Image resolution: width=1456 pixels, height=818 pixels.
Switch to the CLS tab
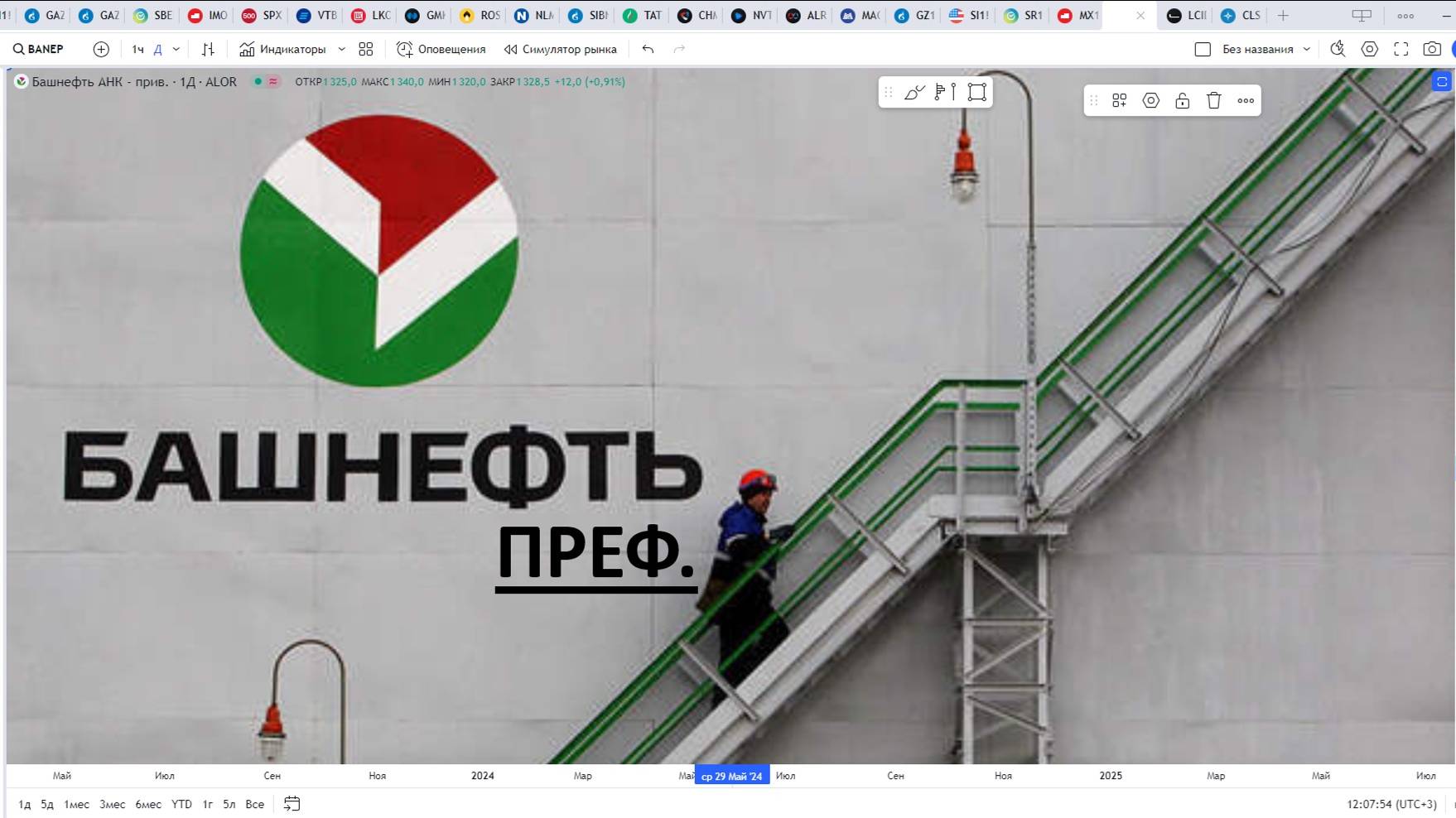tap(1241, 15)
